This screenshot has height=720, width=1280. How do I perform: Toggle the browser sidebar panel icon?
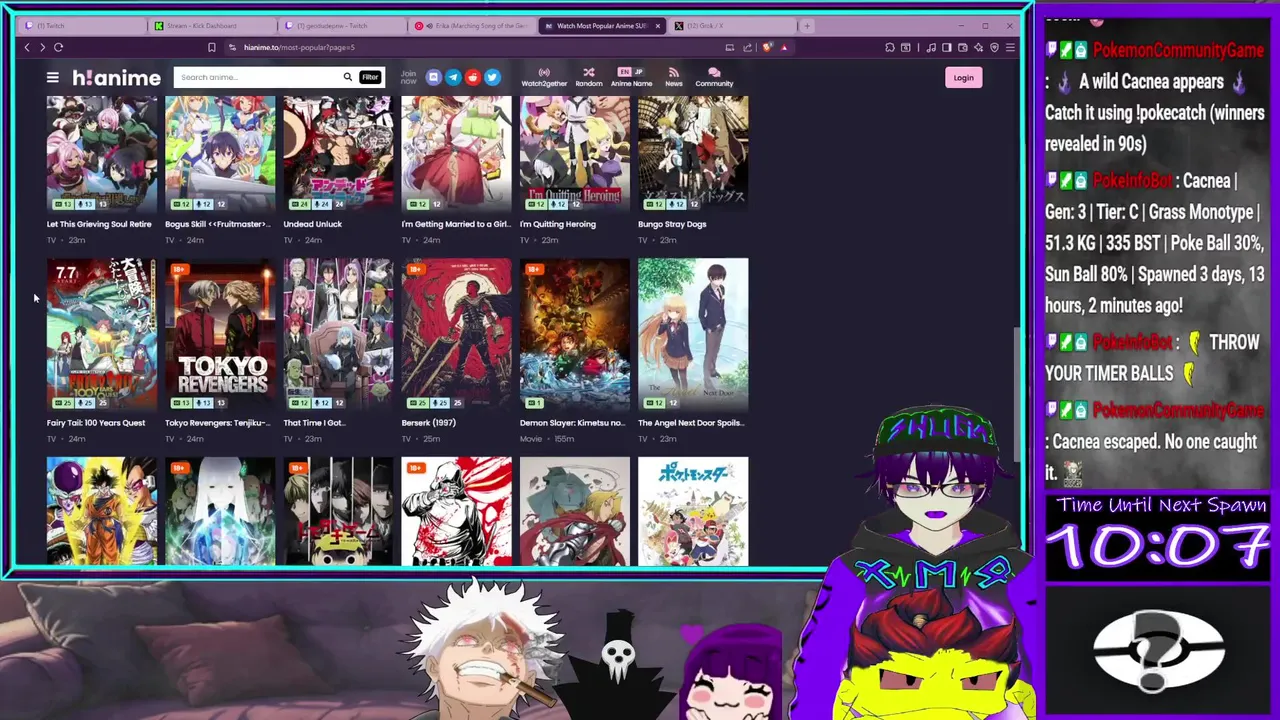947,47
